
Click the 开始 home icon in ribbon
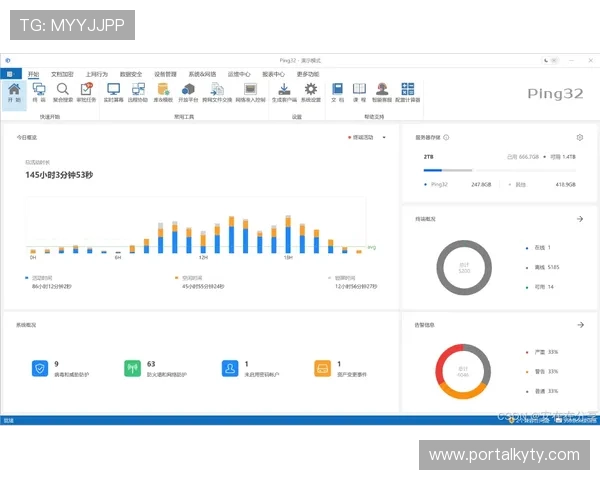pos(14,91)
